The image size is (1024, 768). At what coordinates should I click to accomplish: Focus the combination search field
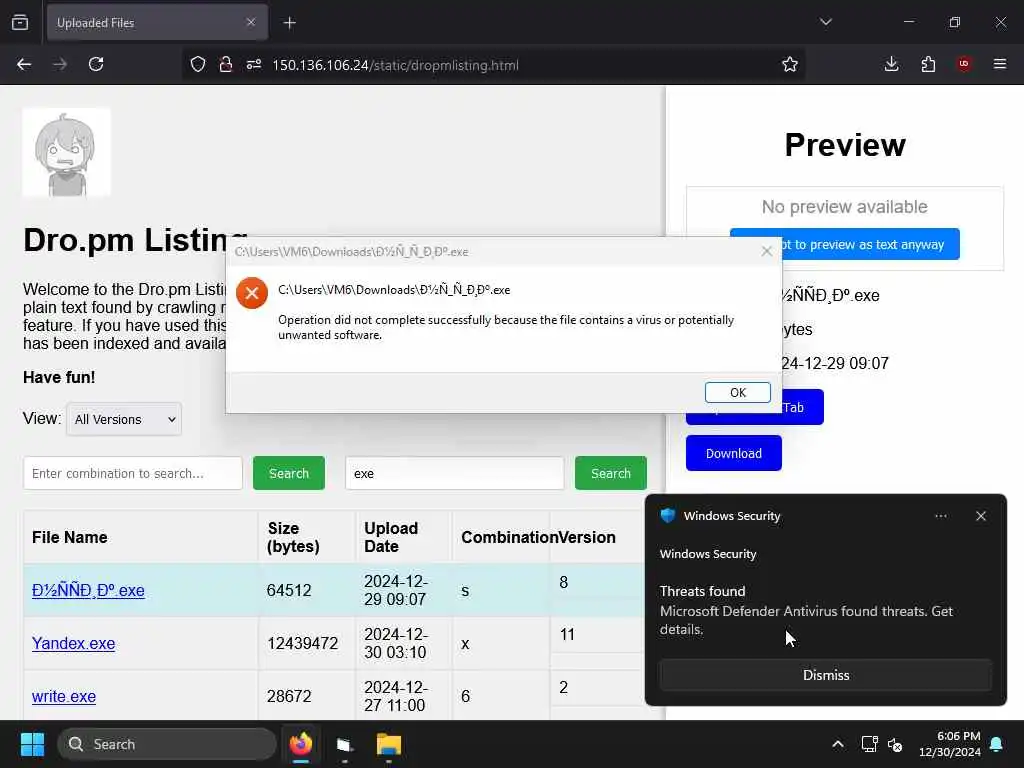pyautogui.click(x=133, y=473)
